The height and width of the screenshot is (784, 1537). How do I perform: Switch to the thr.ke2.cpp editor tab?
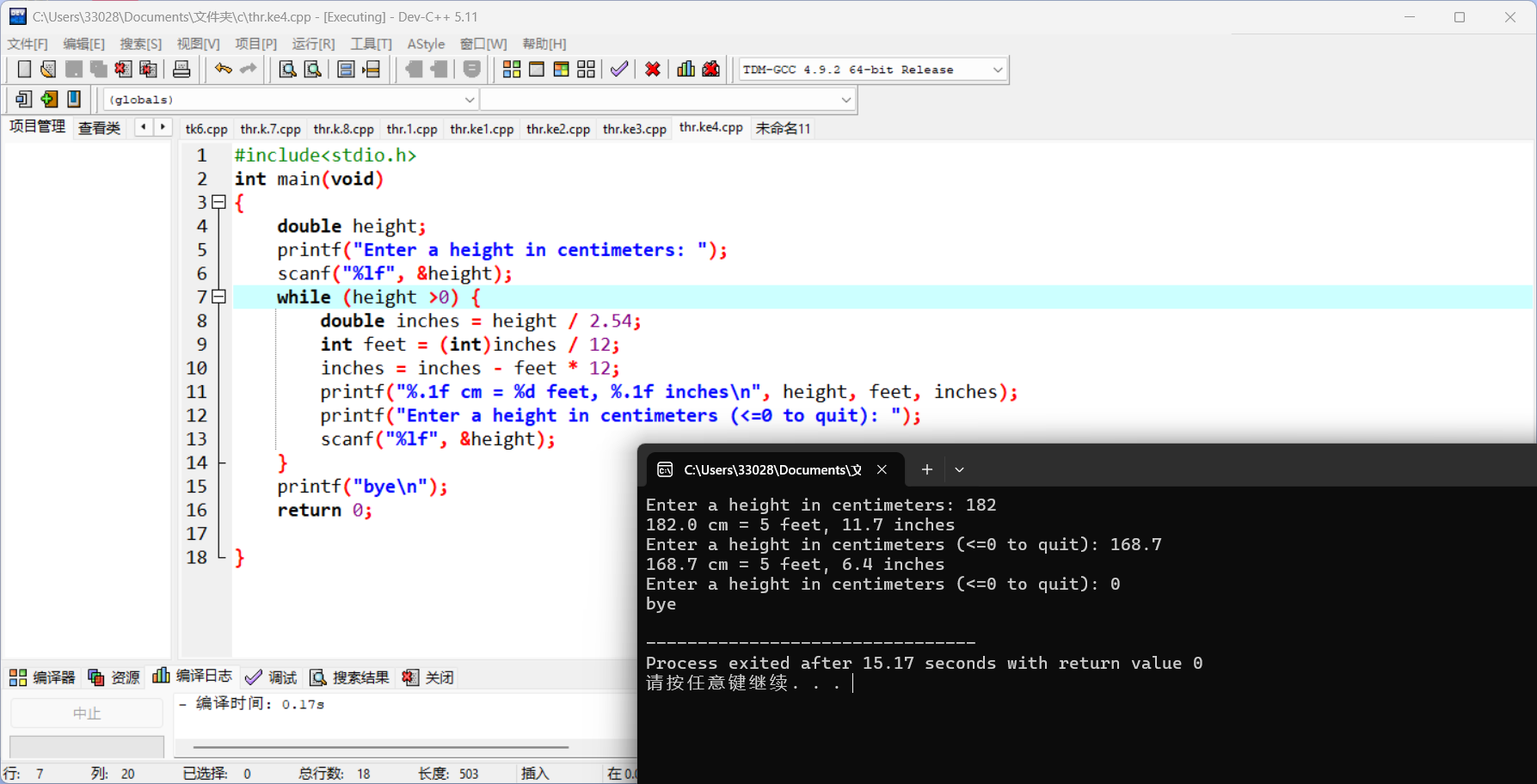(x=558, y=129)
